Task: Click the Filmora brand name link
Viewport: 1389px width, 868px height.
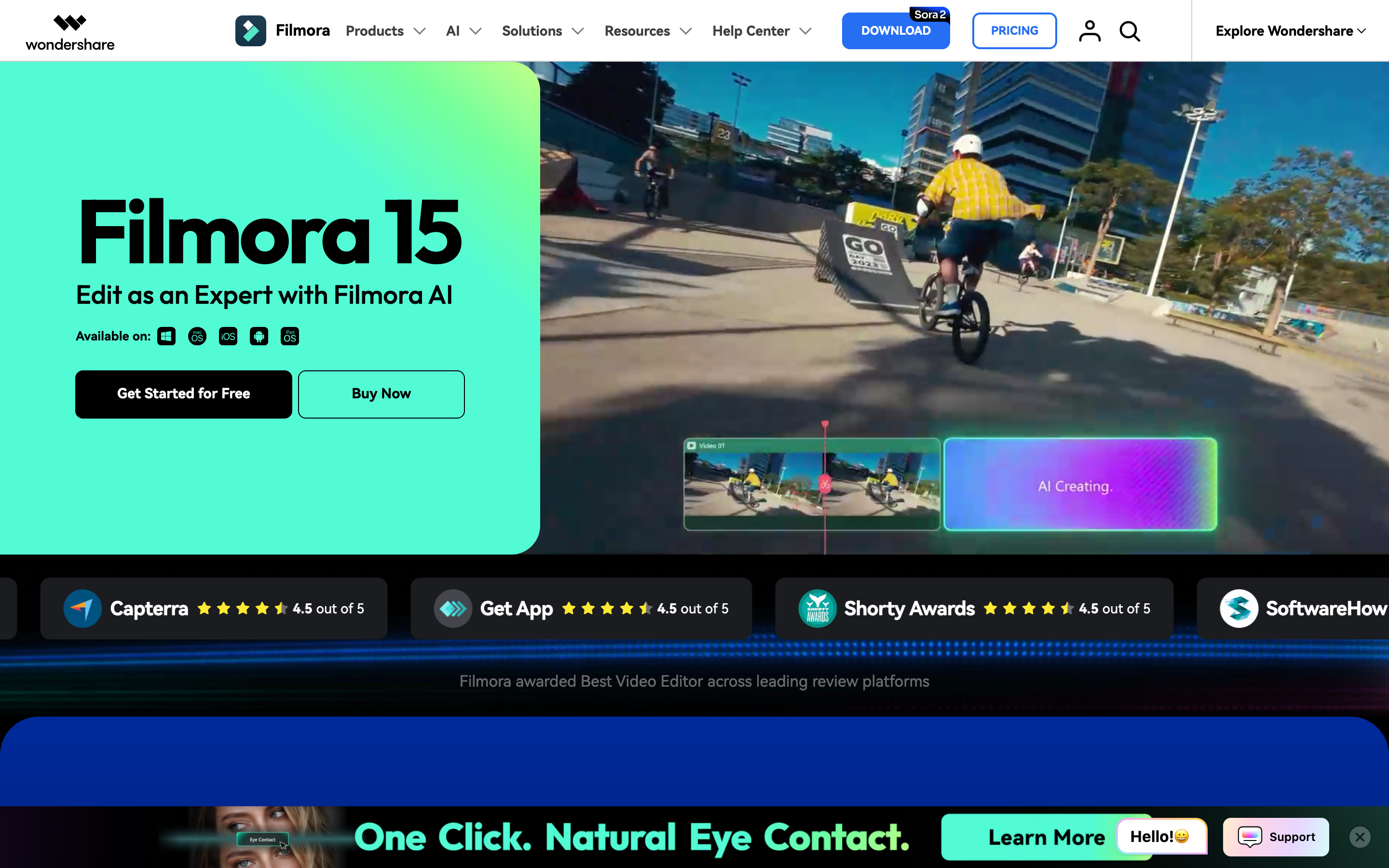Action: 302,30
